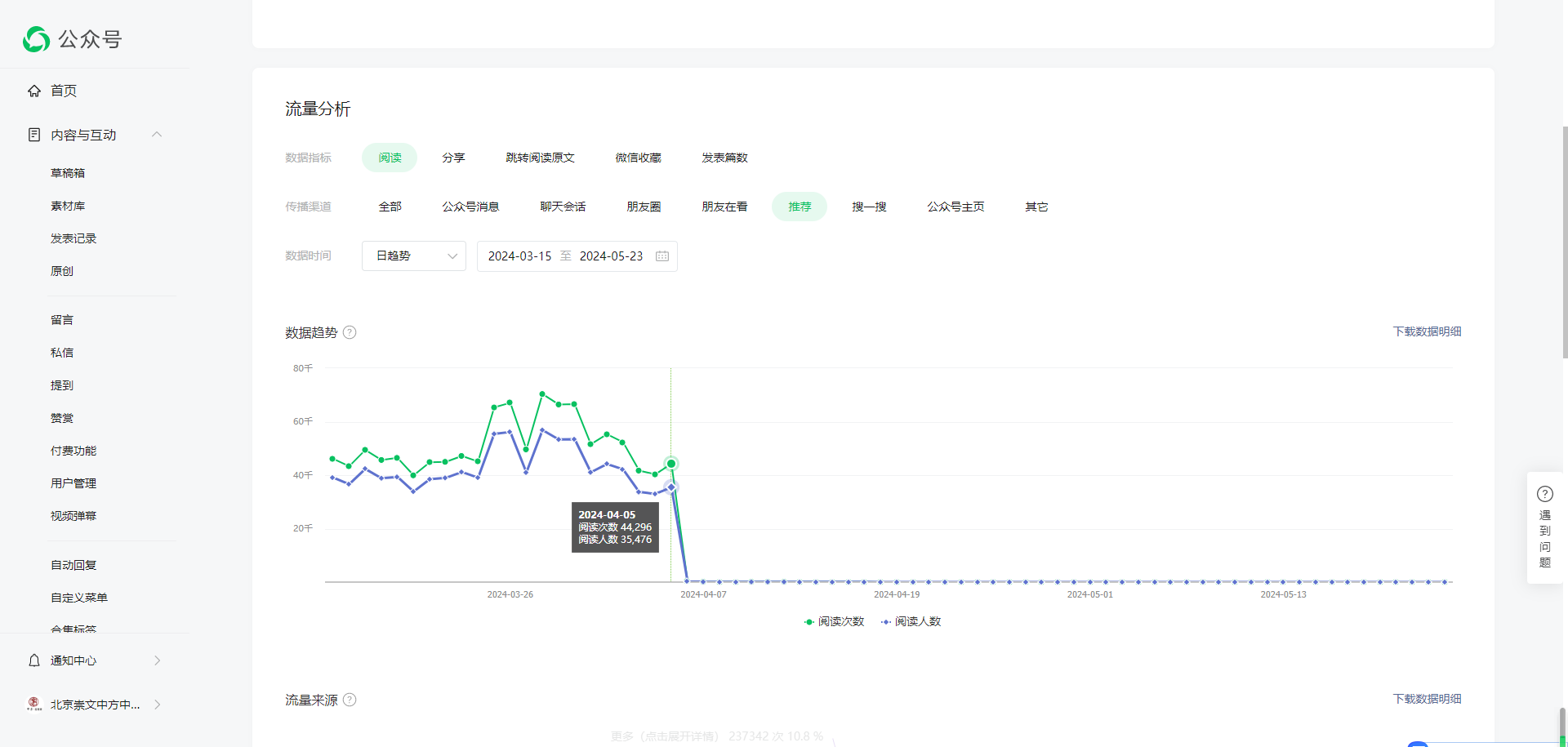1568x747 pixels.
Task: Open 赞赏 in the sidebar
Action: 62,418
